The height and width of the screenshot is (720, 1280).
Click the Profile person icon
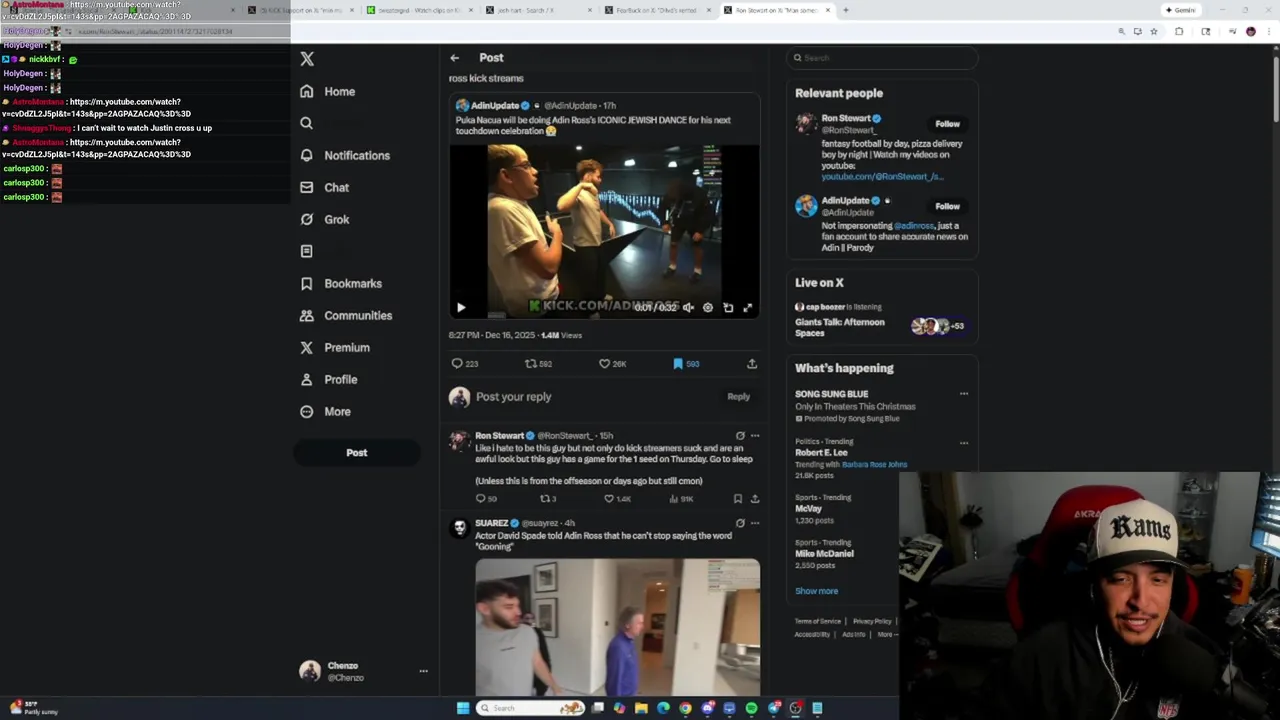[x=307, y=379]
